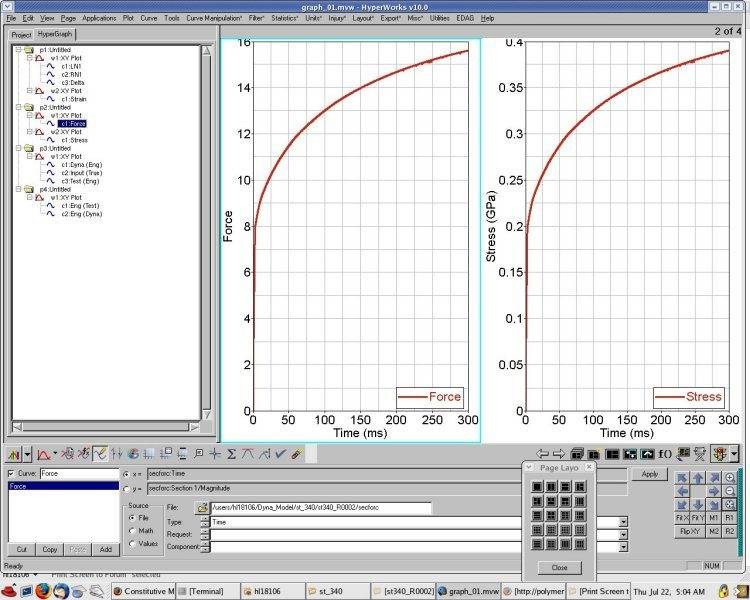This screenshot has width=750, height=600.
Task: Click the Copy button
Action: pos(50,549)
